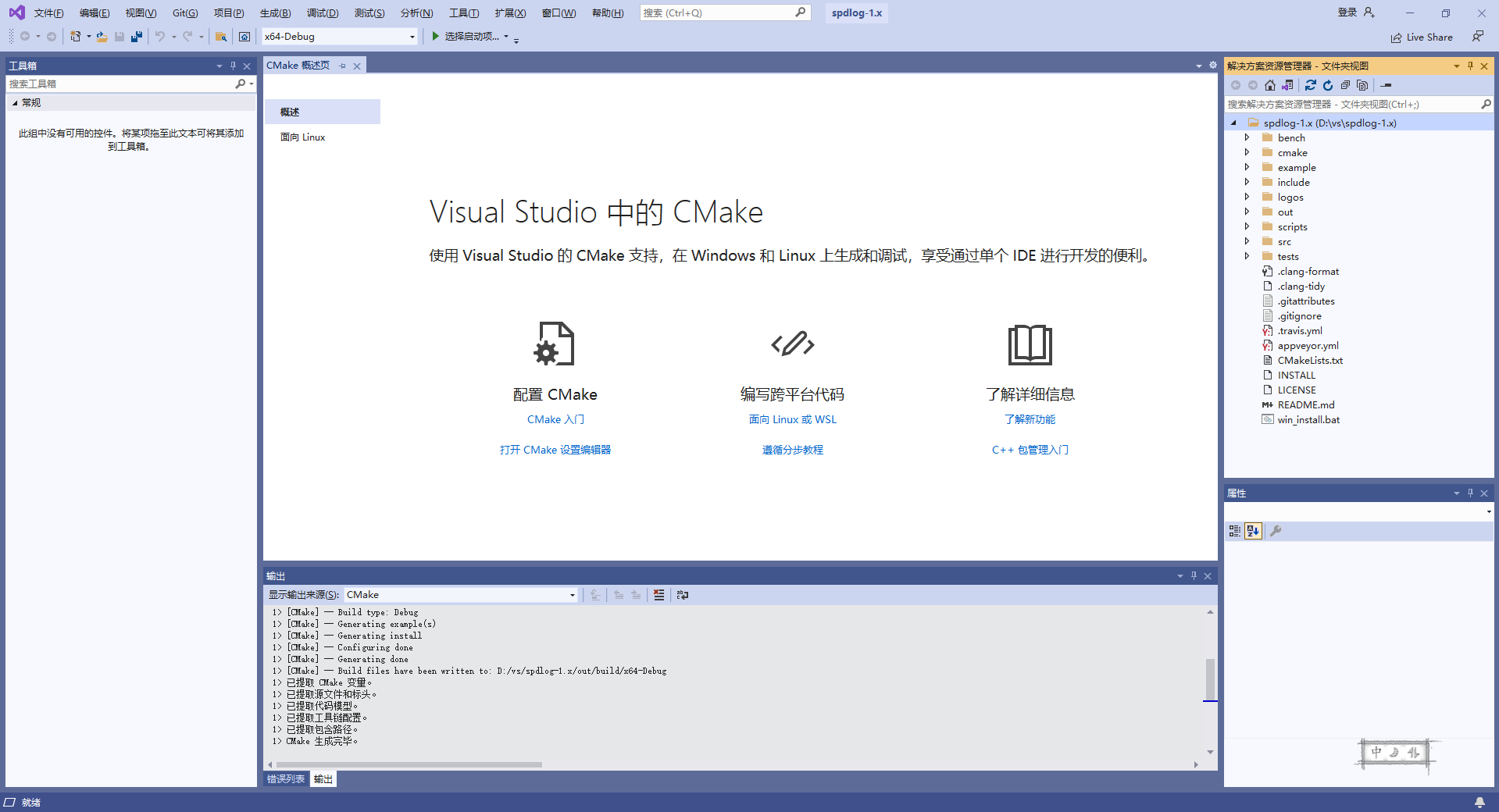The image size is (1499, 812).
Task: Click the New Project toolbar icon
Action: [75, 37]
